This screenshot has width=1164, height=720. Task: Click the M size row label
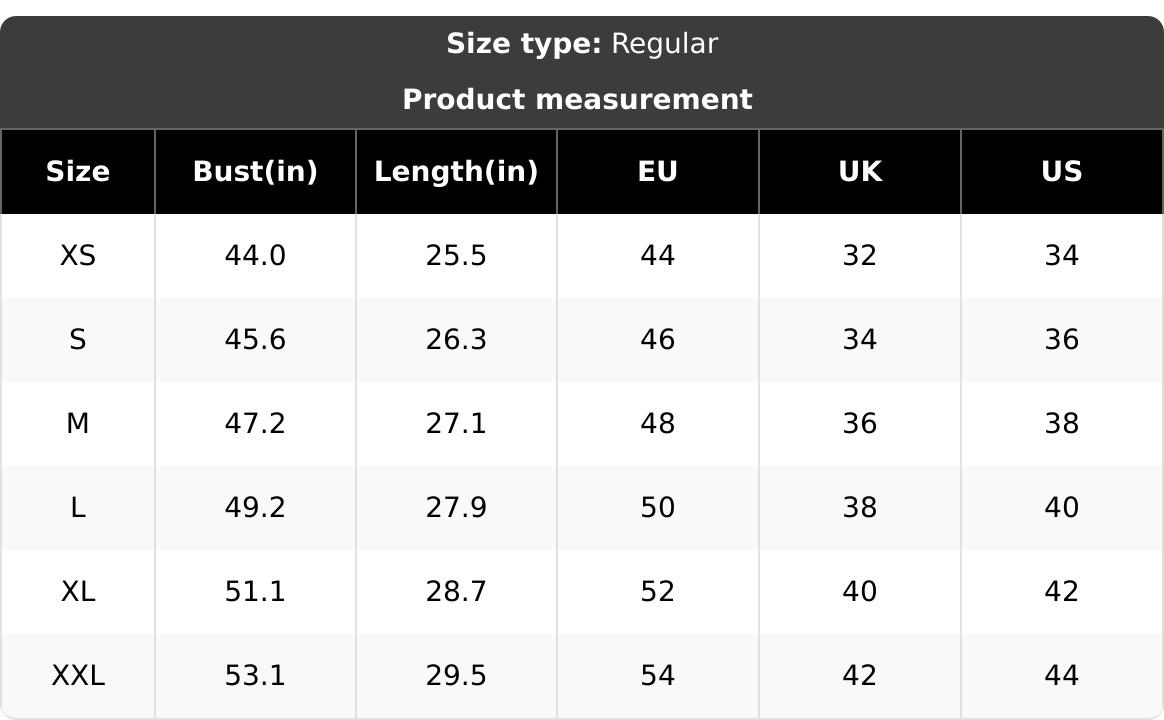pyautogui.click(x=78, y=423)
